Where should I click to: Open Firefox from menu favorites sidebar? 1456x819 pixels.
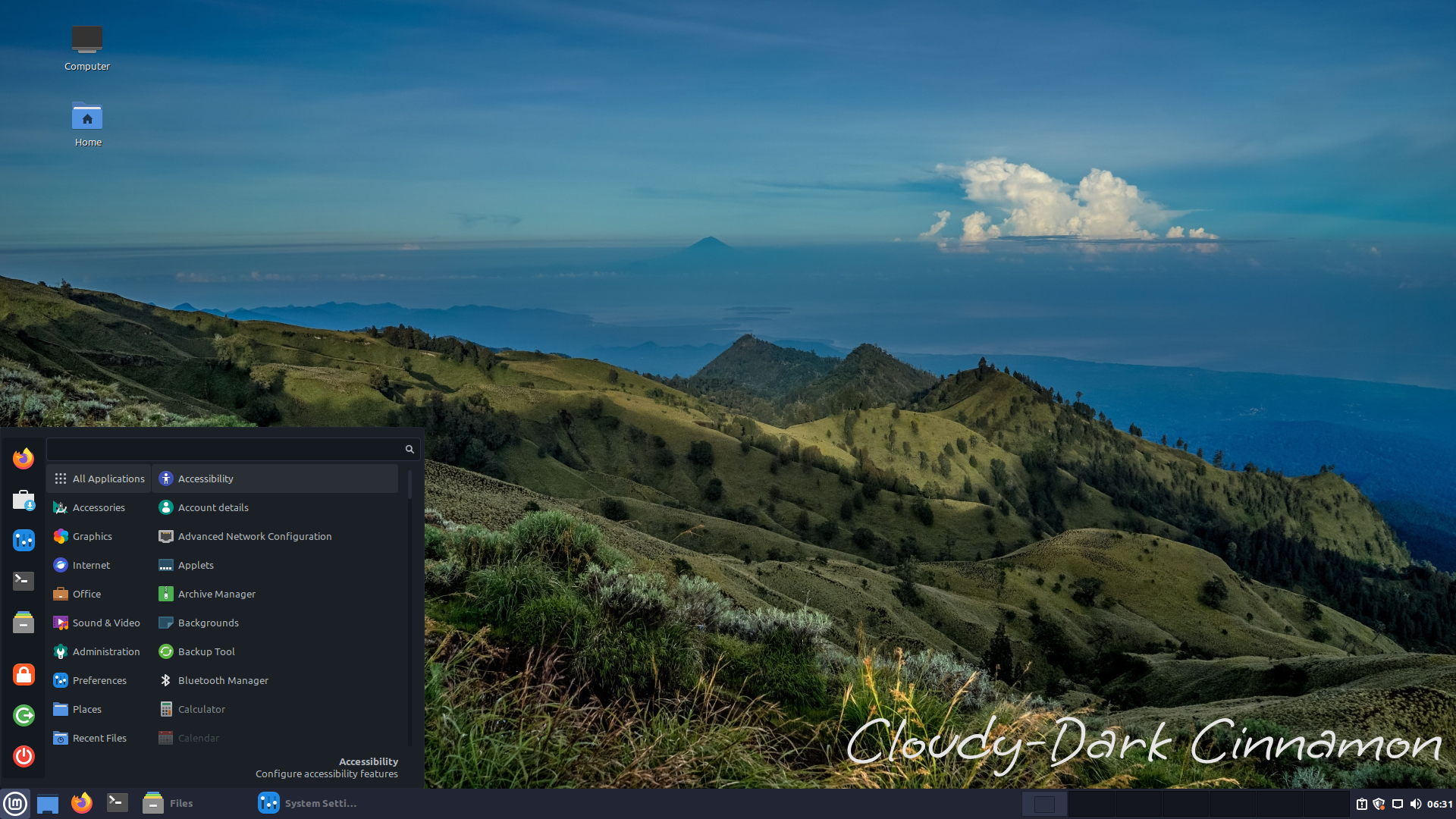click(24, 458)
